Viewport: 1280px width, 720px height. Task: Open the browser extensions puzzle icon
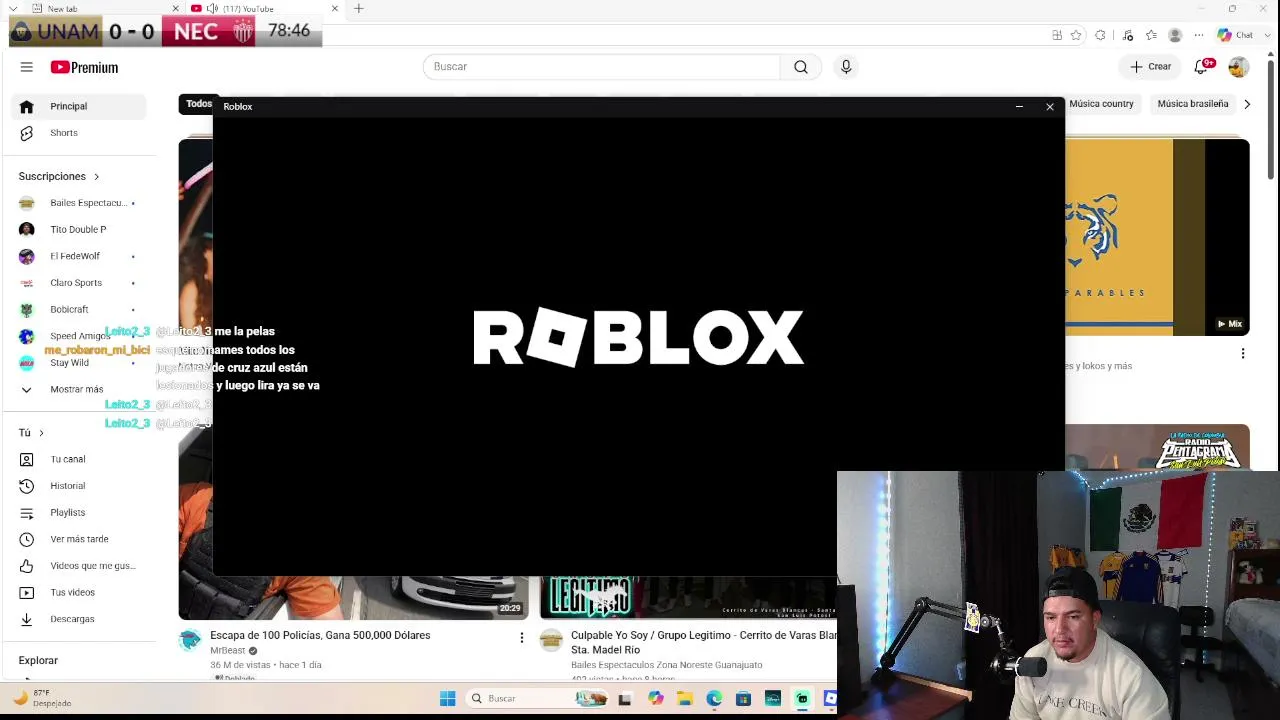tap(1101, 35)
